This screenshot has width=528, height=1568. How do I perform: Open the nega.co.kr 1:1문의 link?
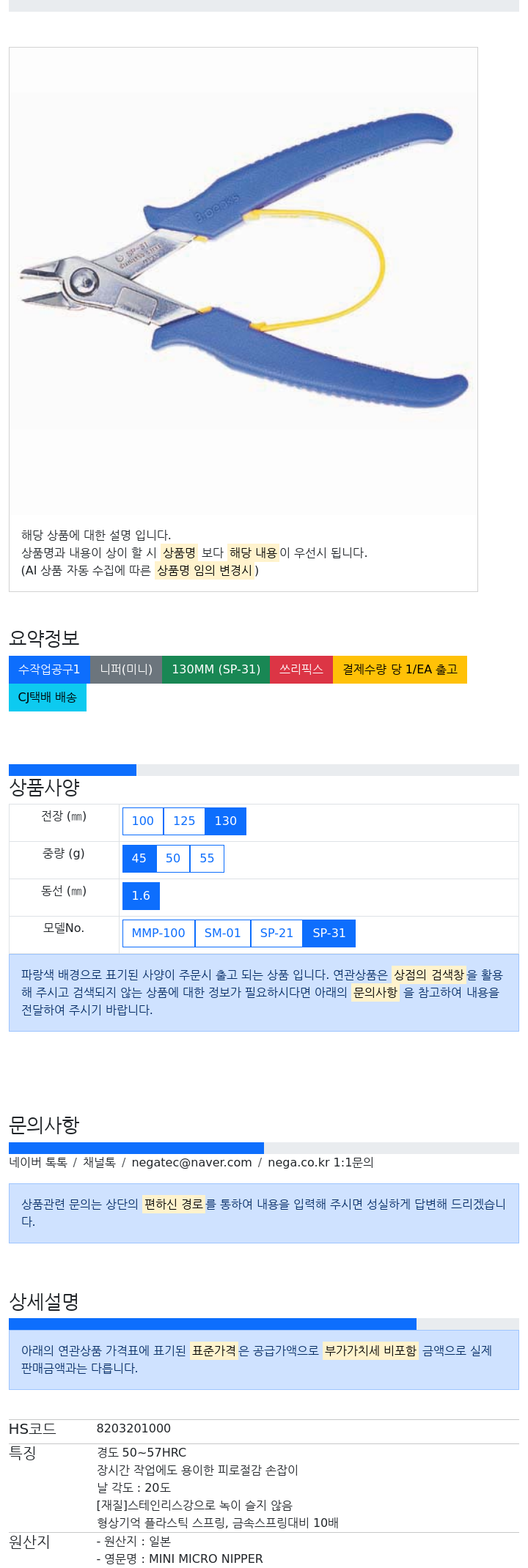[320, 1162]
